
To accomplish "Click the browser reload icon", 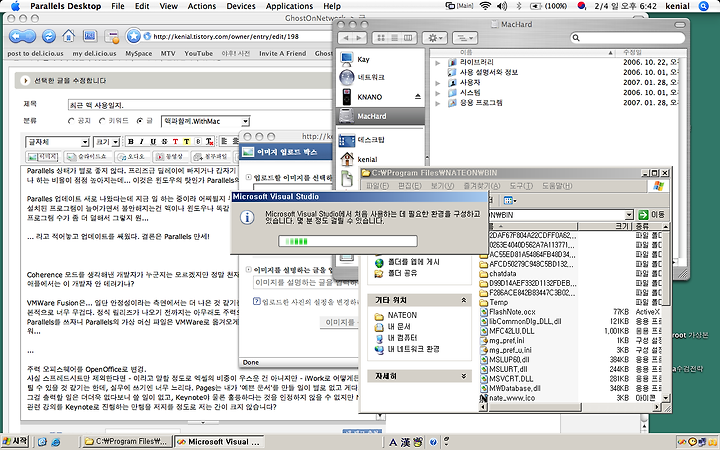I will pos(49,36).
